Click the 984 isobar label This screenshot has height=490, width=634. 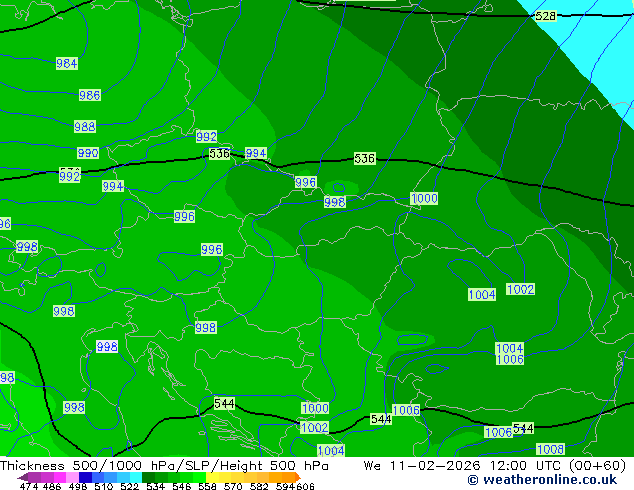(67, 63)
